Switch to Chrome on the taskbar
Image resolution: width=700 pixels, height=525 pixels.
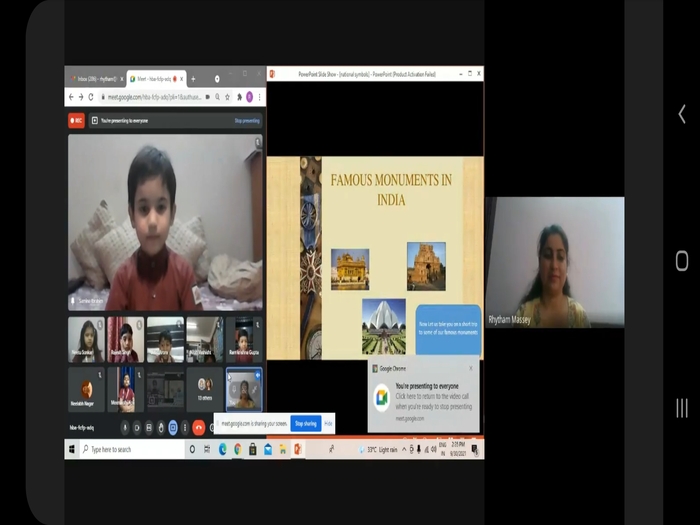pos(238,450)
